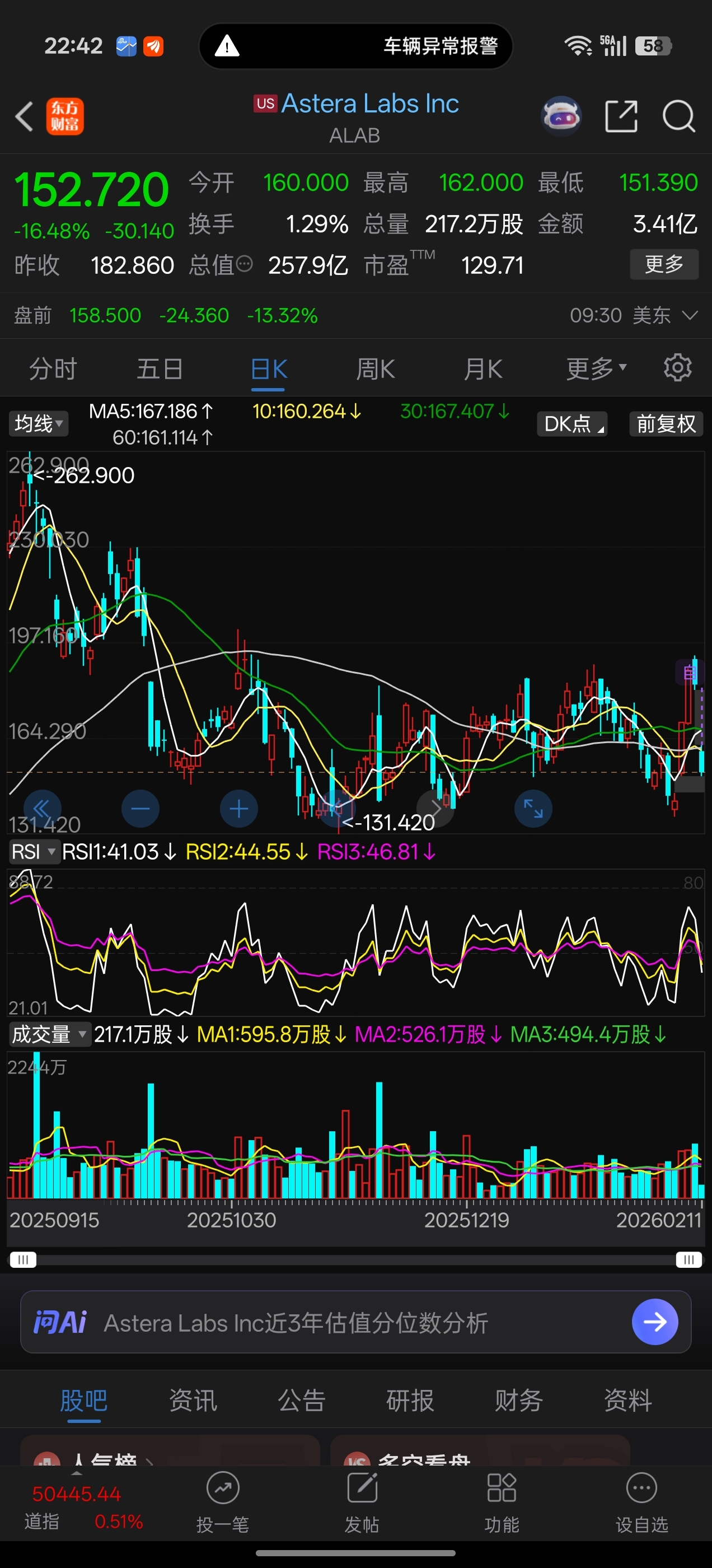
Task: Tap the AI question input field
Action: (355, 1322)
